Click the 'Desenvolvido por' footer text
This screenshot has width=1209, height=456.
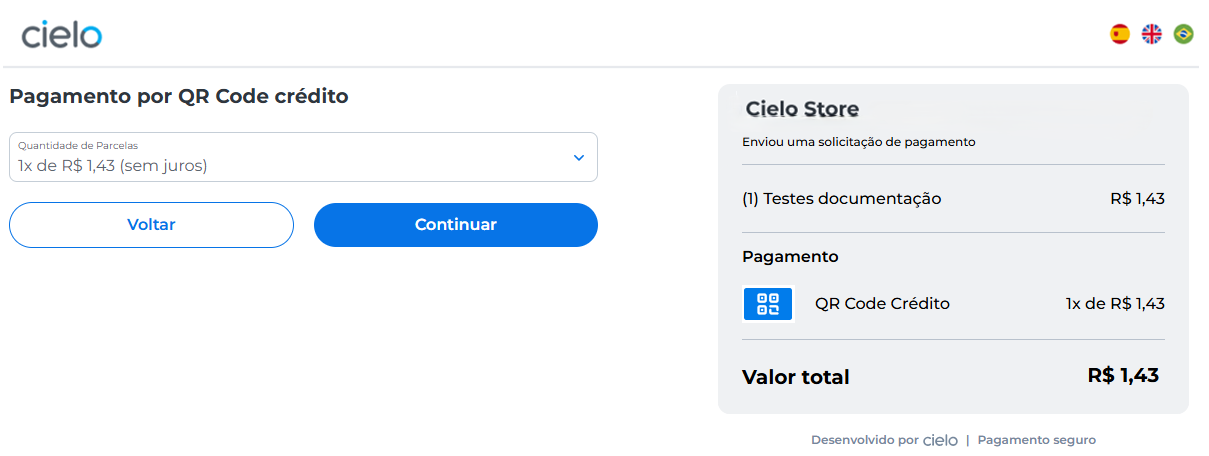[x=864, y=440]
